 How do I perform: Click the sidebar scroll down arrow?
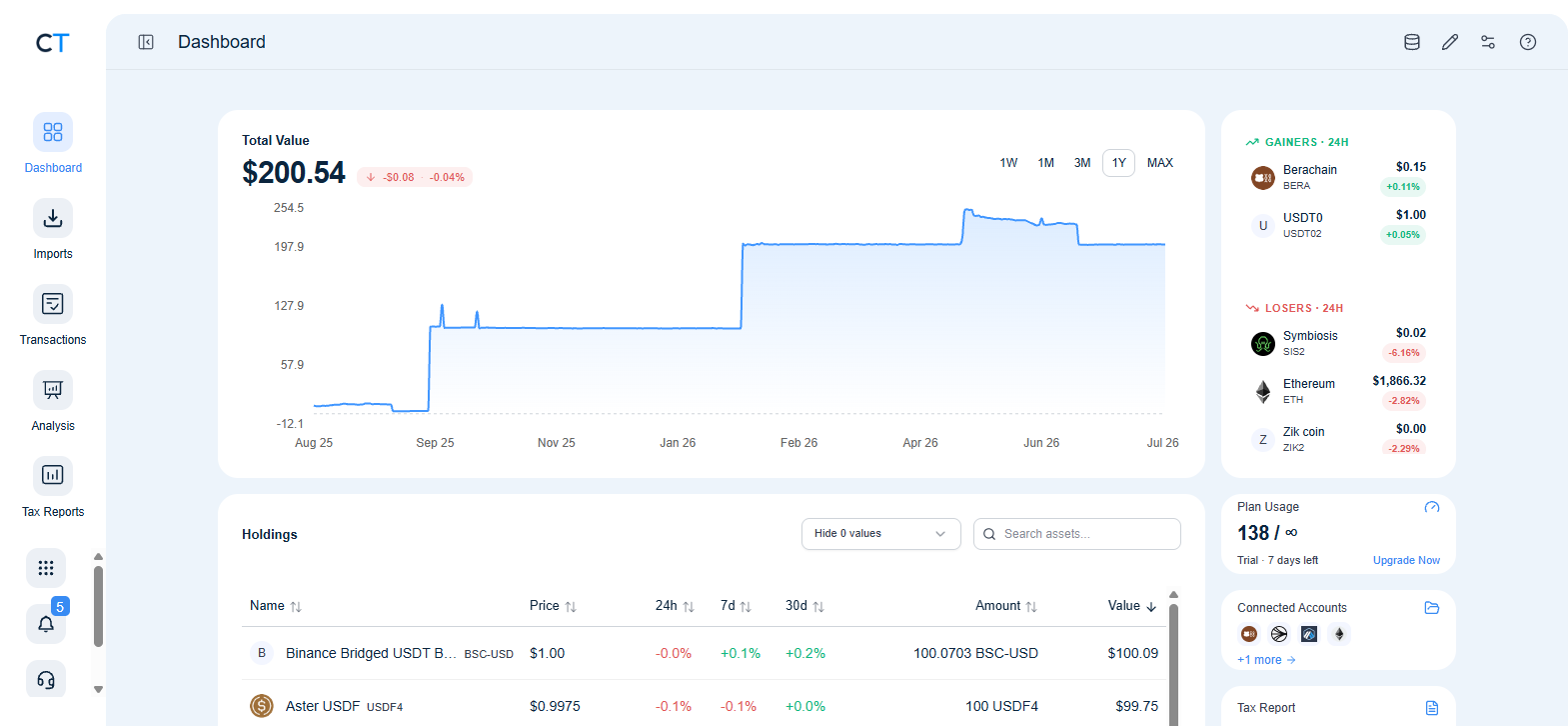98,689
